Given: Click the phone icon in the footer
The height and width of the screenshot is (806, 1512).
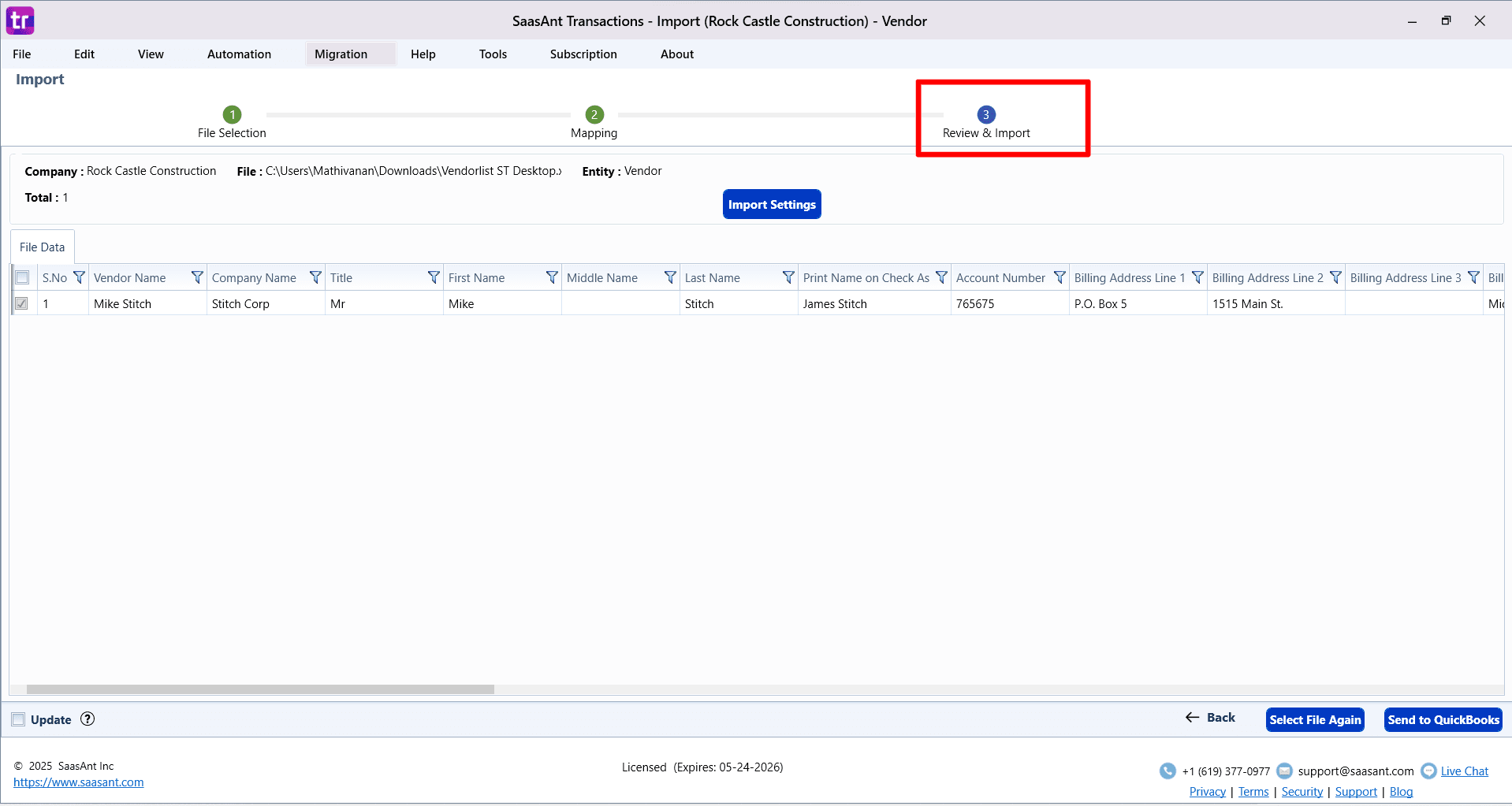Looking at the screenshot, I should (x=1168, y=771).
